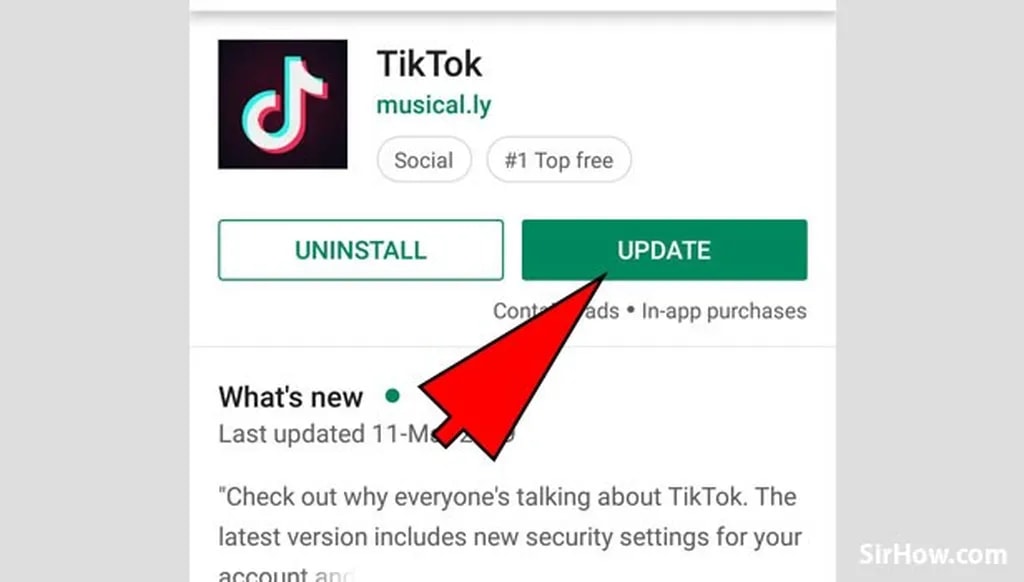Image resolution: width=1024 pixels, height=582 pixels.
Task: Tap the TikTok app icon
Action: [x=283, y=105]
